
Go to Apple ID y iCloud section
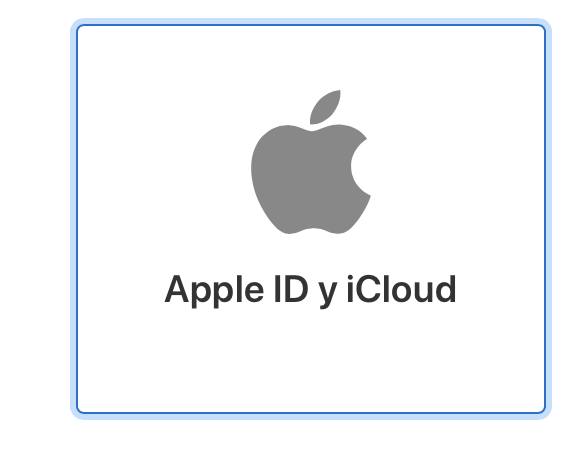click(311, 219)
